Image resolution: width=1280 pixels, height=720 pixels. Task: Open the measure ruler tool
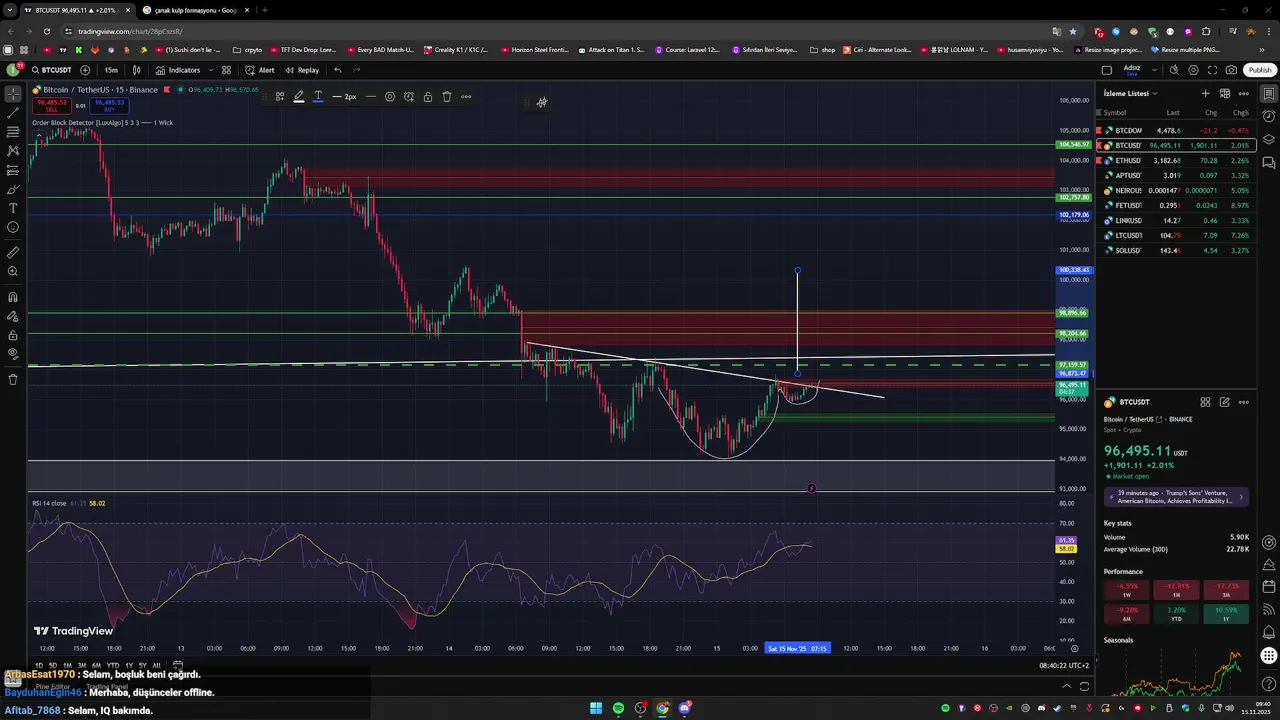click(13, 252)
